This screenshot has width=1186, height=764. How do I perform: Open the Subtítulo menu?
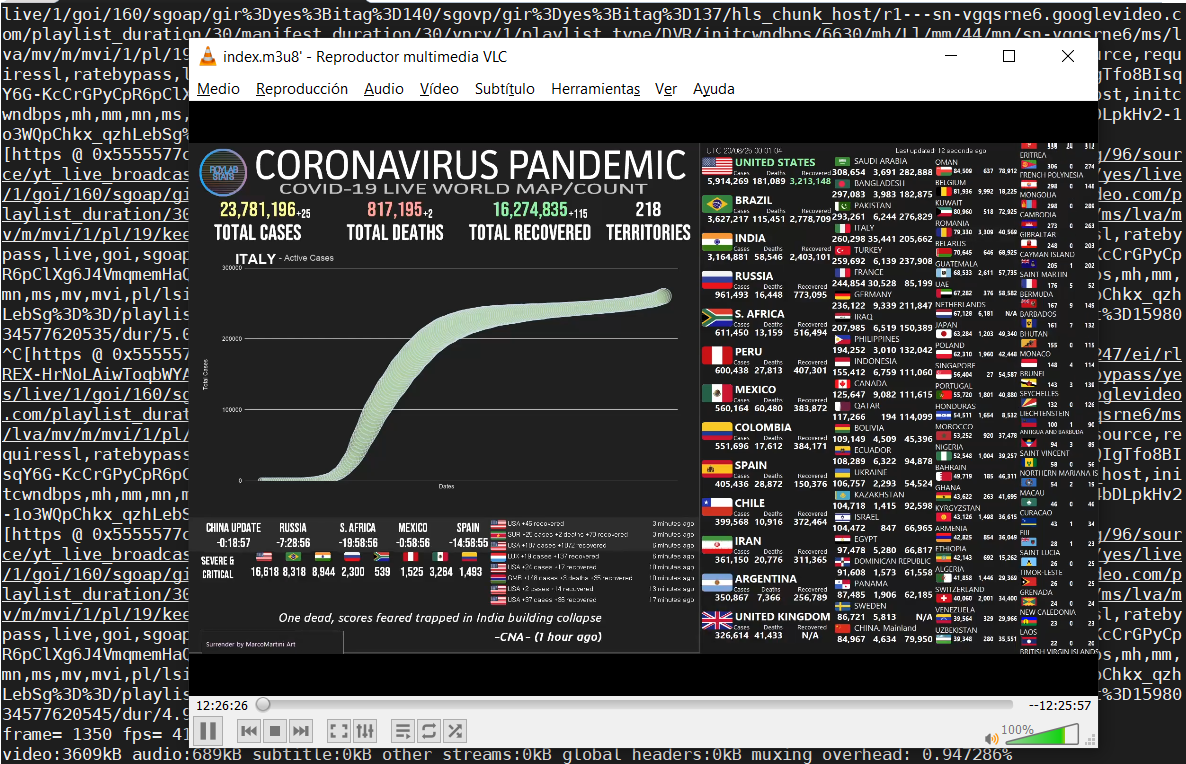pos(505,89)
